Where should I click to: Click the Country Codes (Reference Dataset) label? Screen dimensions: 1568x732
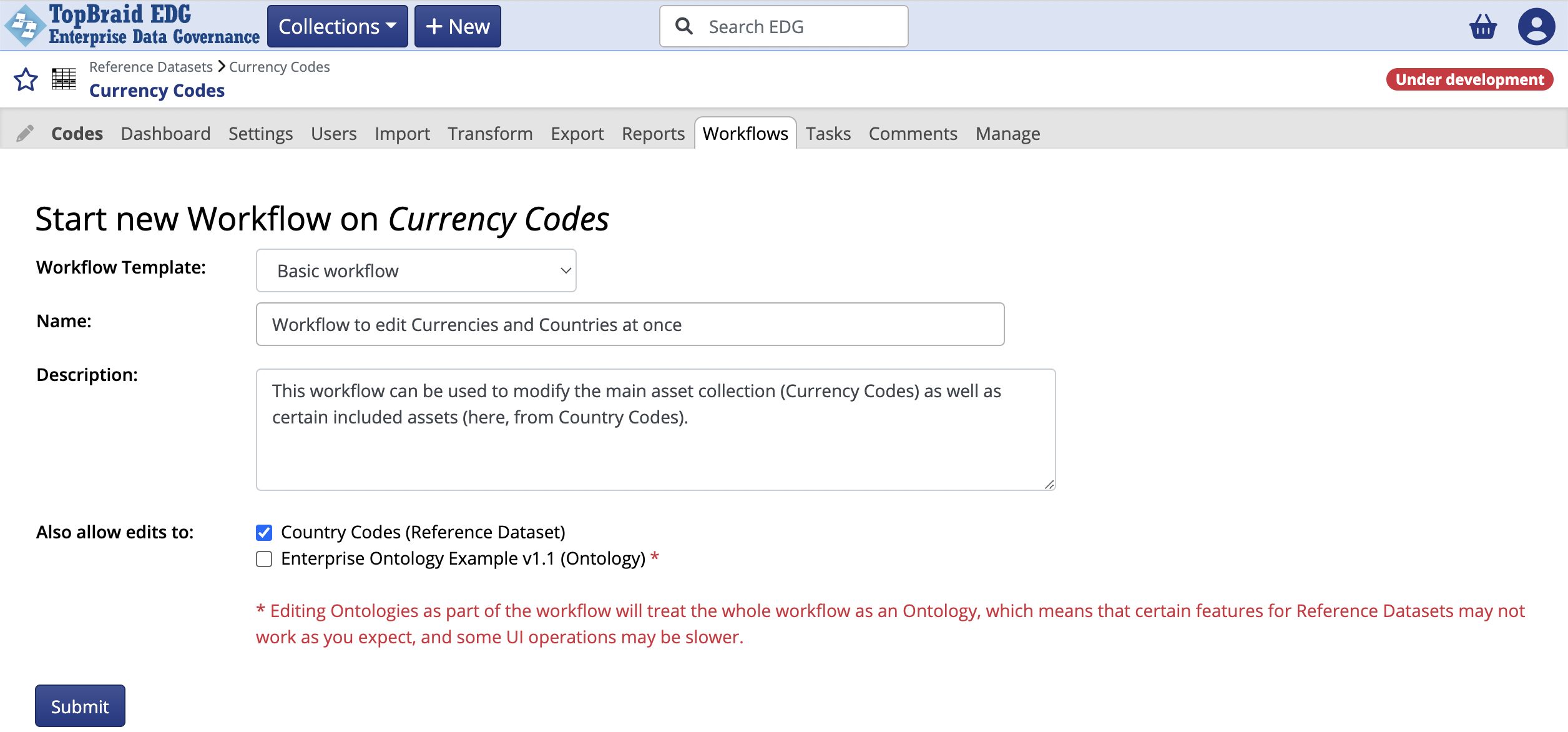423,532
